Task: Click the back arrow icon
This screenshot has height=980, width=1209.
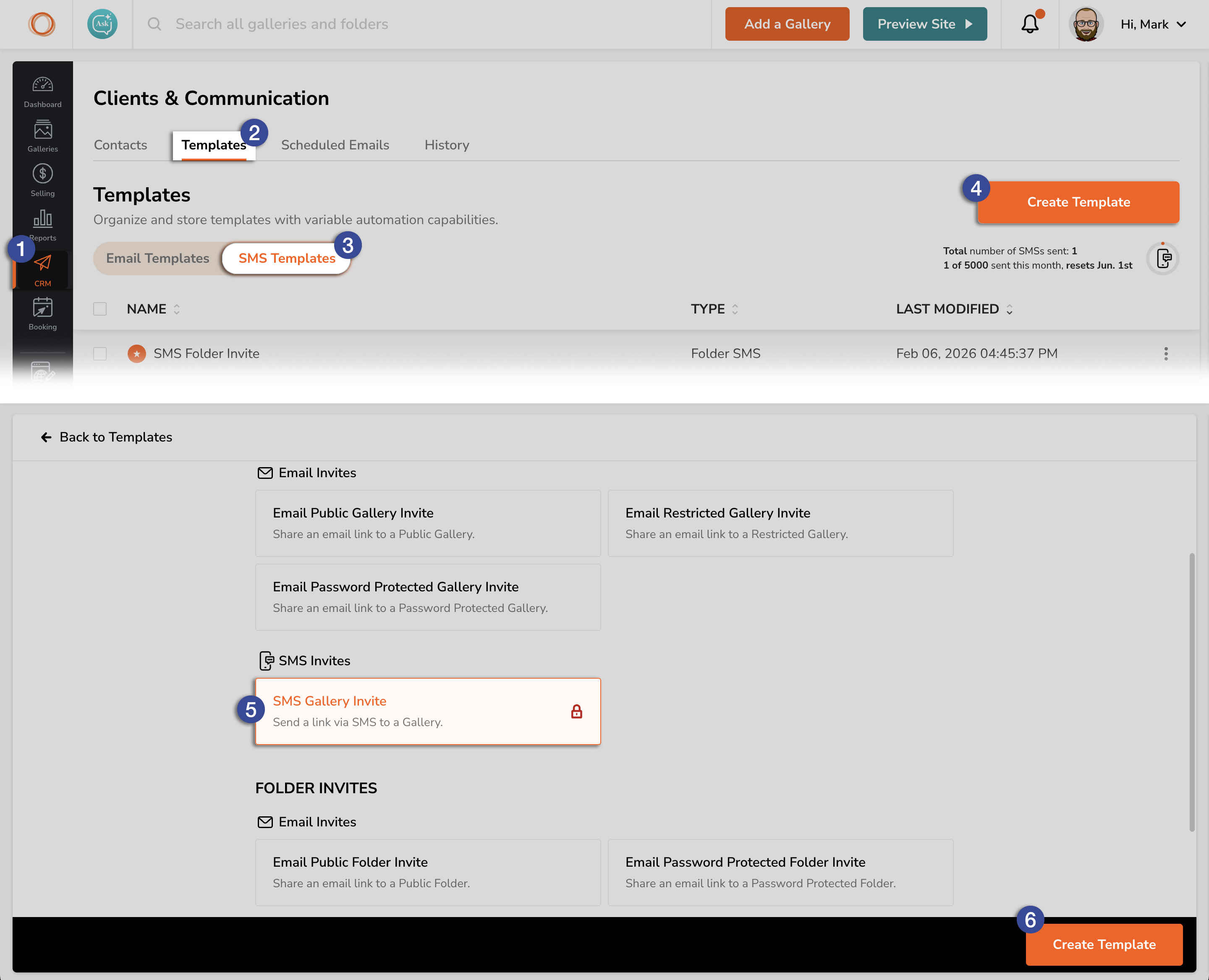Action: 46,437
